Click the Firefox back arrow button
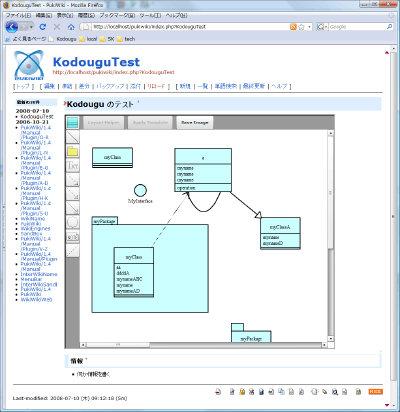Image resolution: width=400 pixels, height=412 pixels. [x=12, y=27]
